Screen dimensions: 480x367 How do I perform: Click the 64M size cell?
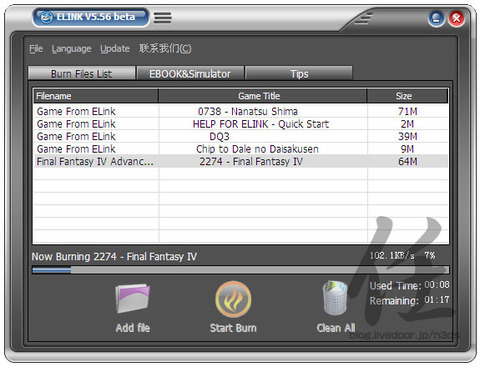(x=408, y=162)
